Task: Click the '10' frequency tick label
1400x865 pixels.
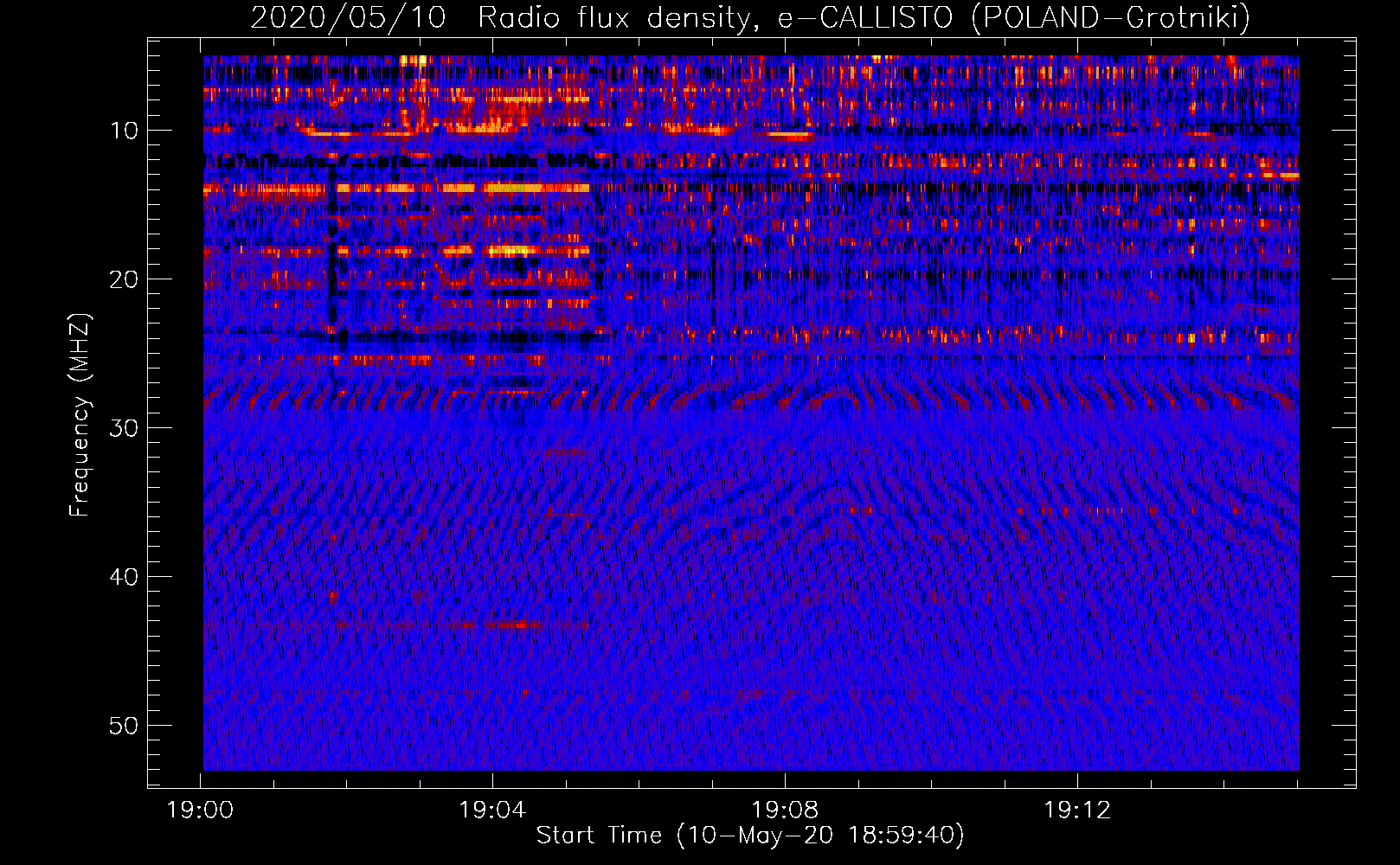Action: (x=125, y=131)
